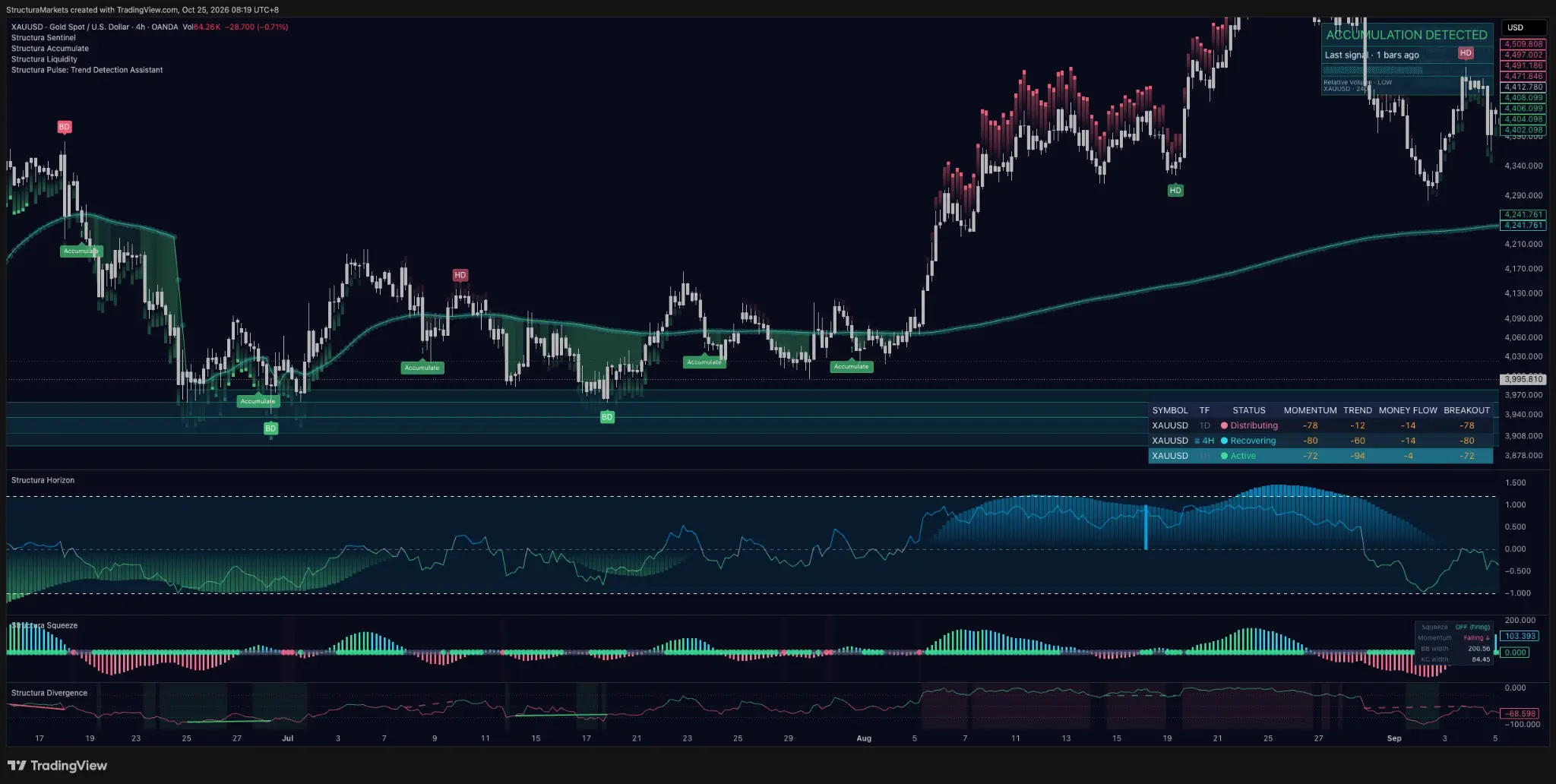The image size is (1556, 784).
Task: Click the red HD marker on the July candles
Action: pyautogui.click(x=460, y=275)
